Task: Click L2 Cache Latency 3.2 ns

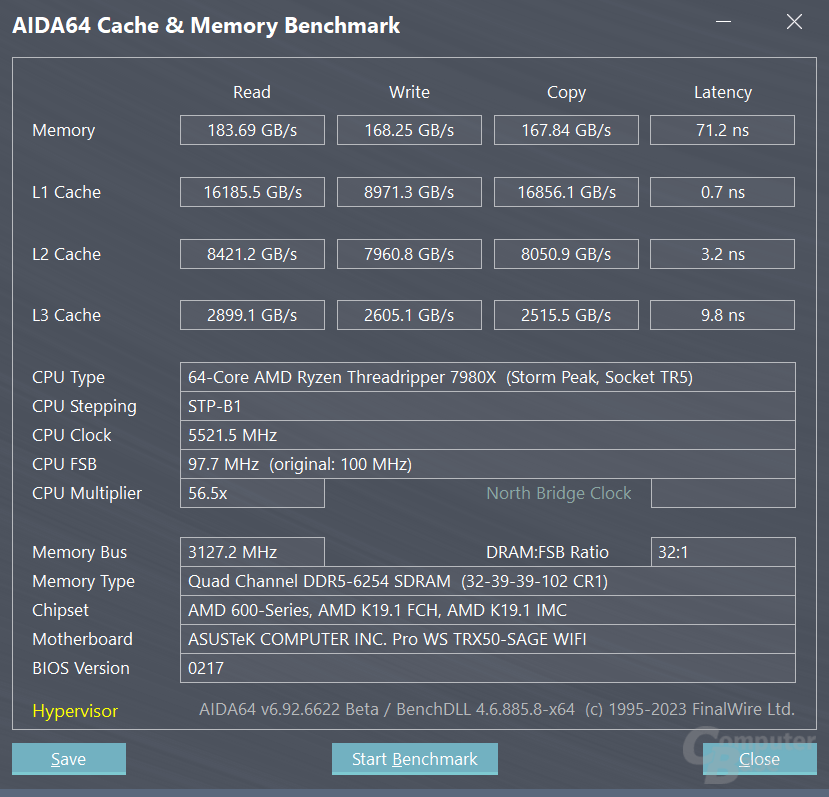Action: coord(722,254)
